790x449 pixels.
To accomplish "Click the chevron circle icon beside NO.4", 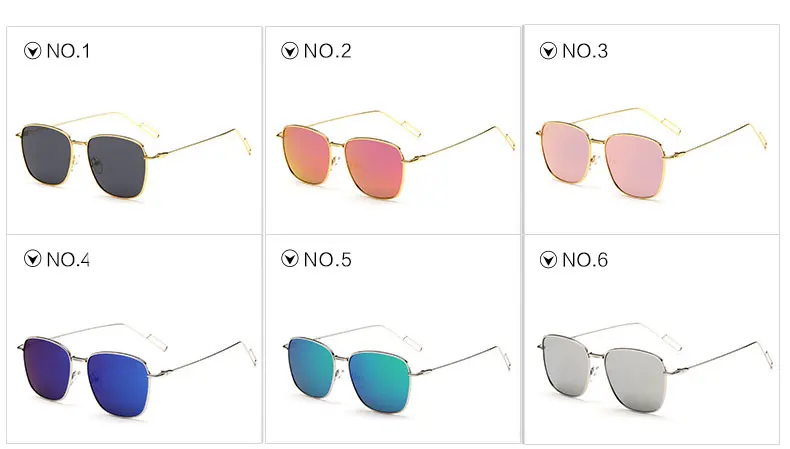I will (x=32, y=259).
